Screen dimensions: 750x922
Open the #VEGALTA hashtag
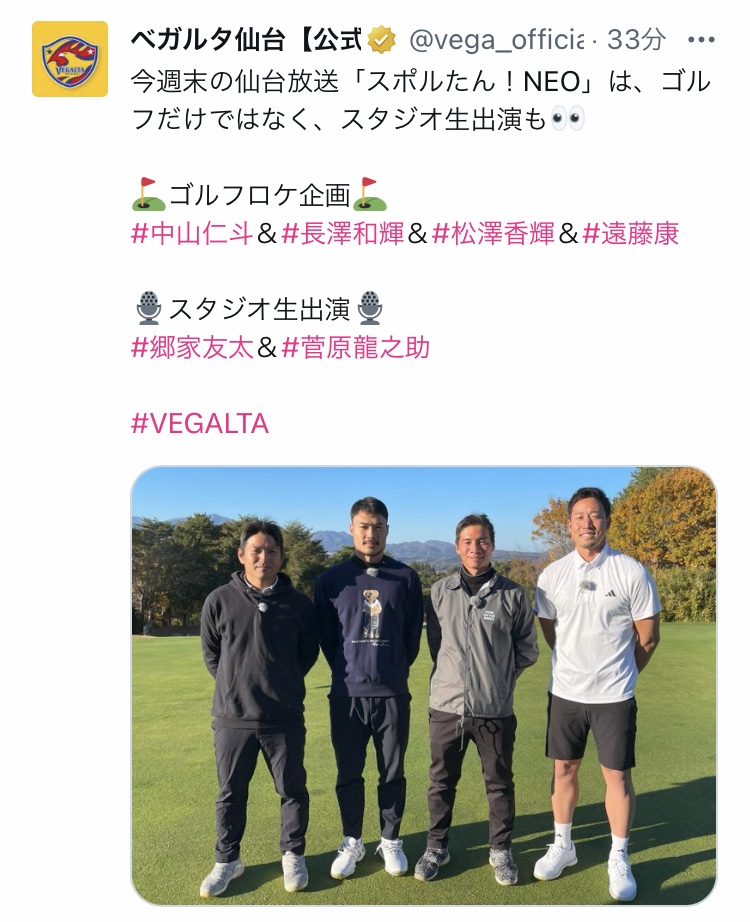point(199,423)
